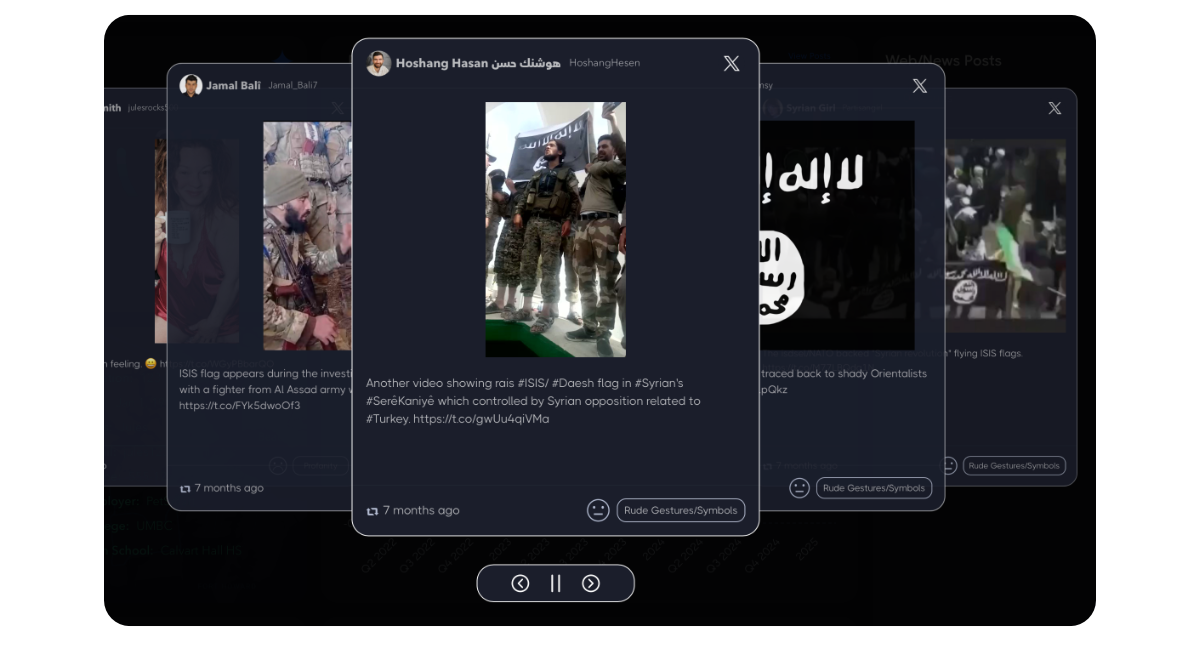Pause the post carousel
This screenshot has width=1200, height=650.
(555, 584)
